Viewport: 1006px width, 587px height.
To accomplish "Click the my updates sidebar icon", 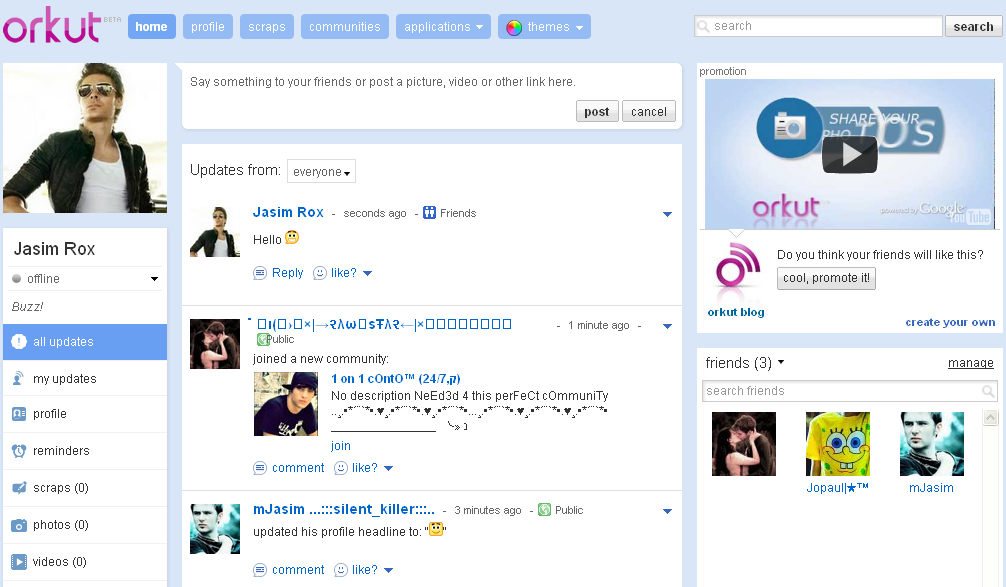I will [19, 379].
